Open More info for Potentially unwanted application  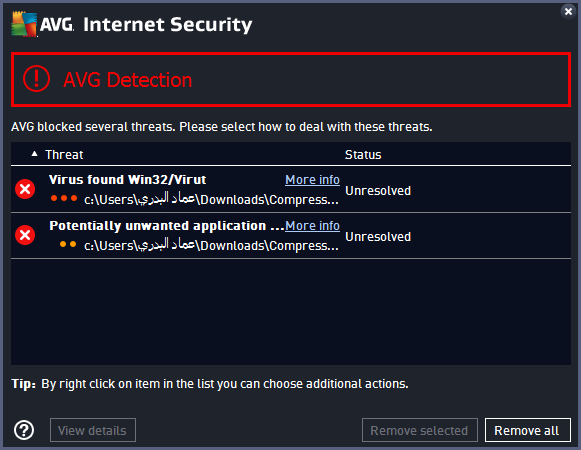(312, 226)
